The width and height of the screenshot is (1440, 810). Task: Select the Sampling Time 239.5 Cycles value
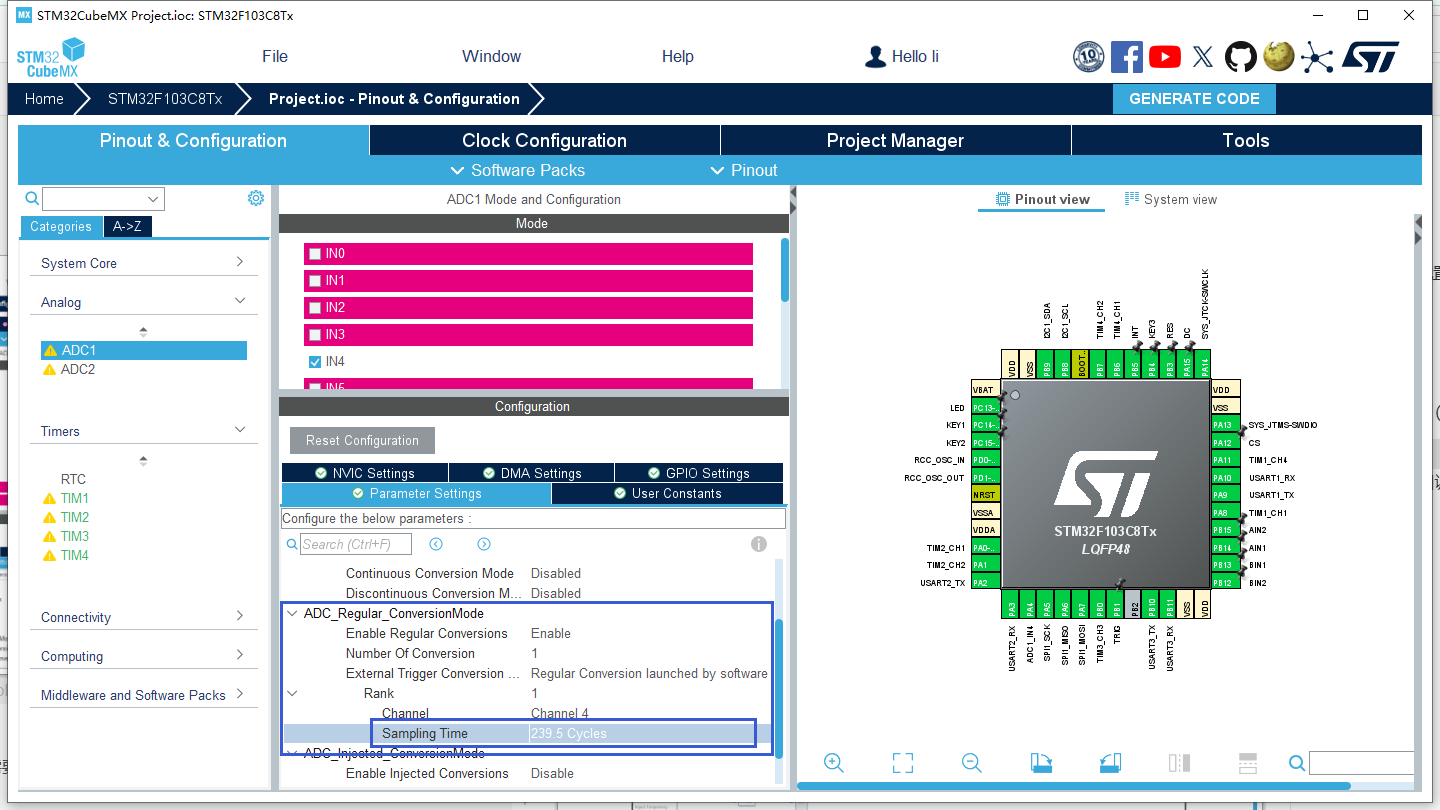[x=568, y=733]
